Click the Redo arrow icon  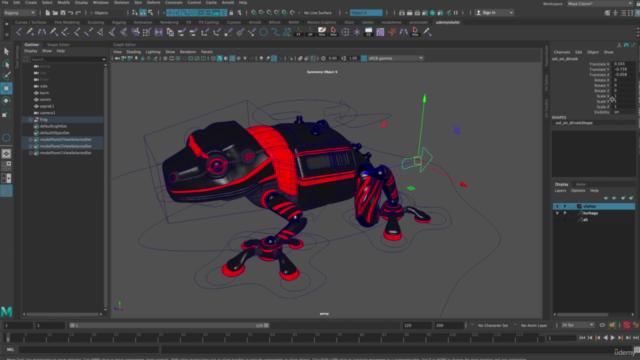click(78, 13)
